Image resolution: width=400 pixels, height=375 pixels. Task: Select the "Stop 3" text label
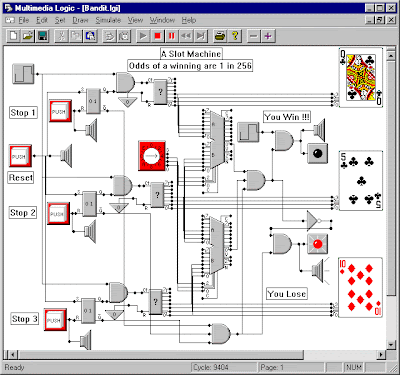[25, 319]
